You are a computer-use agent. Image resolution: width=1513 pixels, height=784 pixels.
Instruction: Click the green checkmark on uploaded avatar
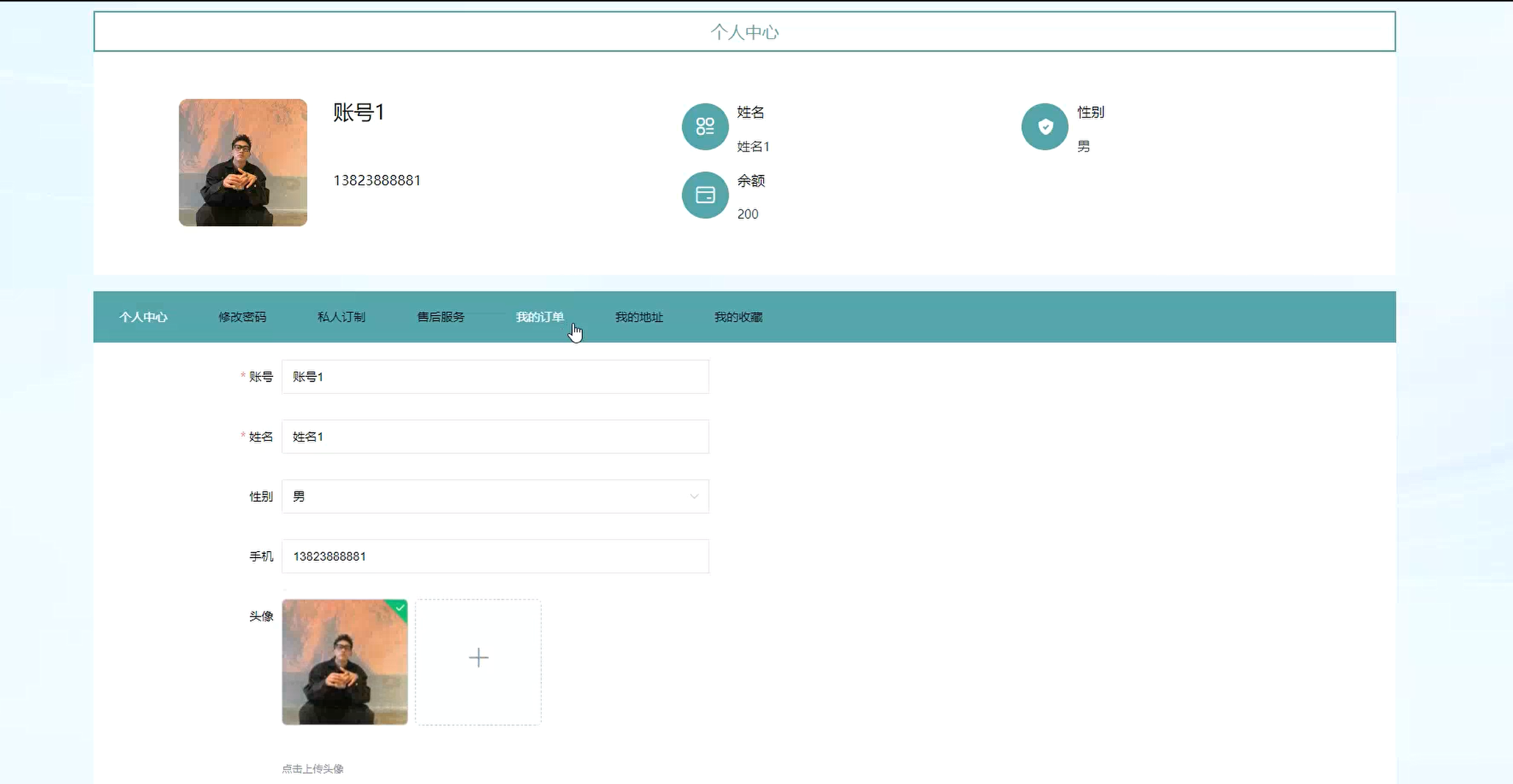[x=400, y=608]
